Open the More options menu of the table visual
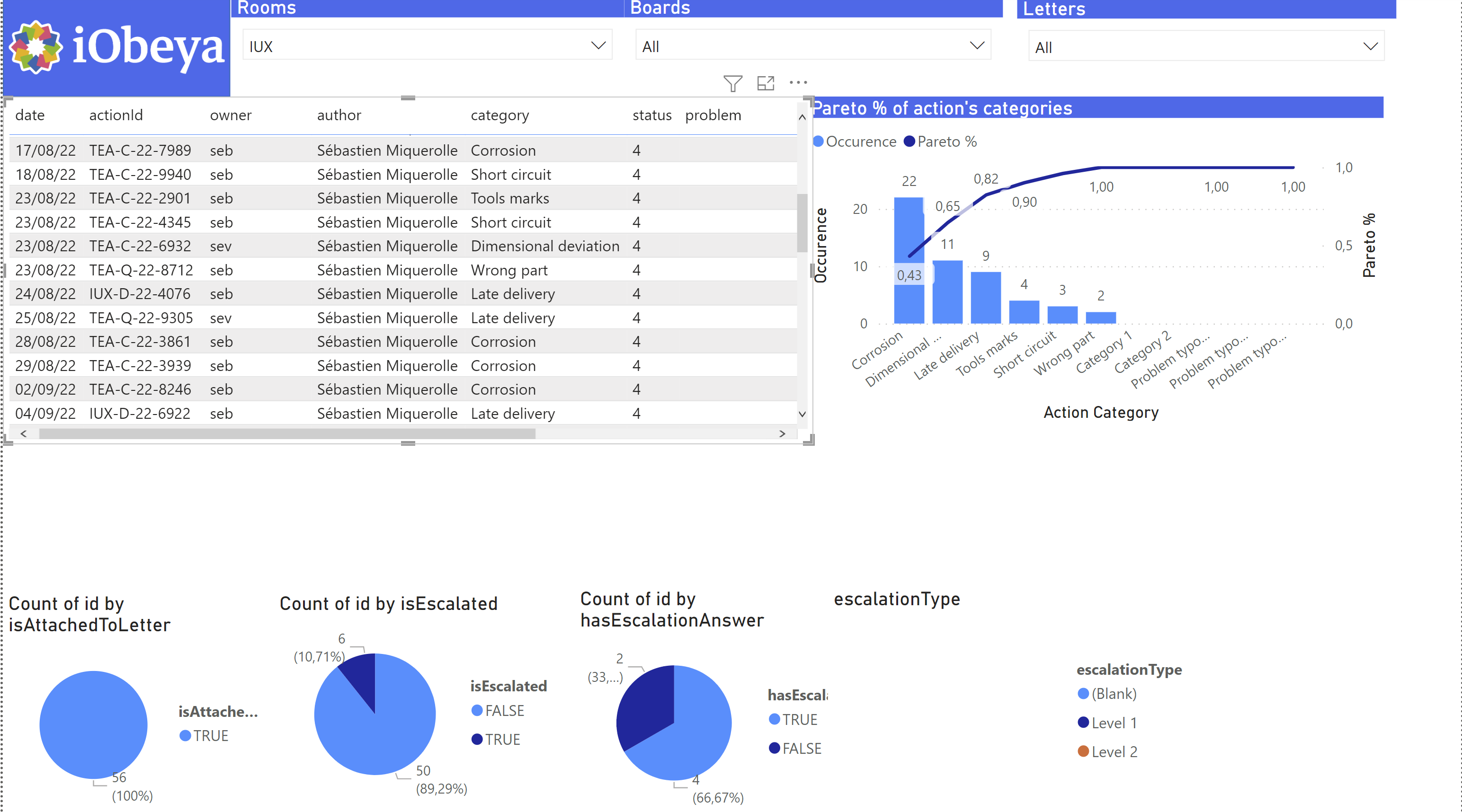The height and width of the screenshot is (812, 1462). click(x=797, y=83)
